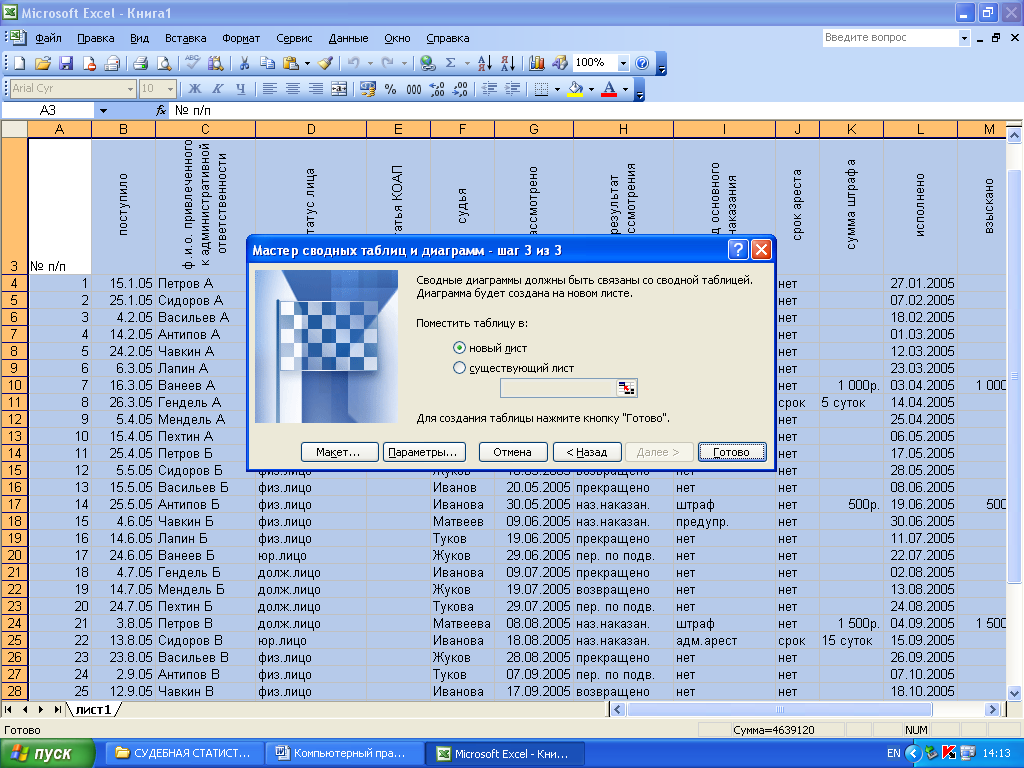Image resolution: width=1024 pixels, height=768 pixels.
Task: Click the horizontal scrollbar track
Action: tap(778, 709)
